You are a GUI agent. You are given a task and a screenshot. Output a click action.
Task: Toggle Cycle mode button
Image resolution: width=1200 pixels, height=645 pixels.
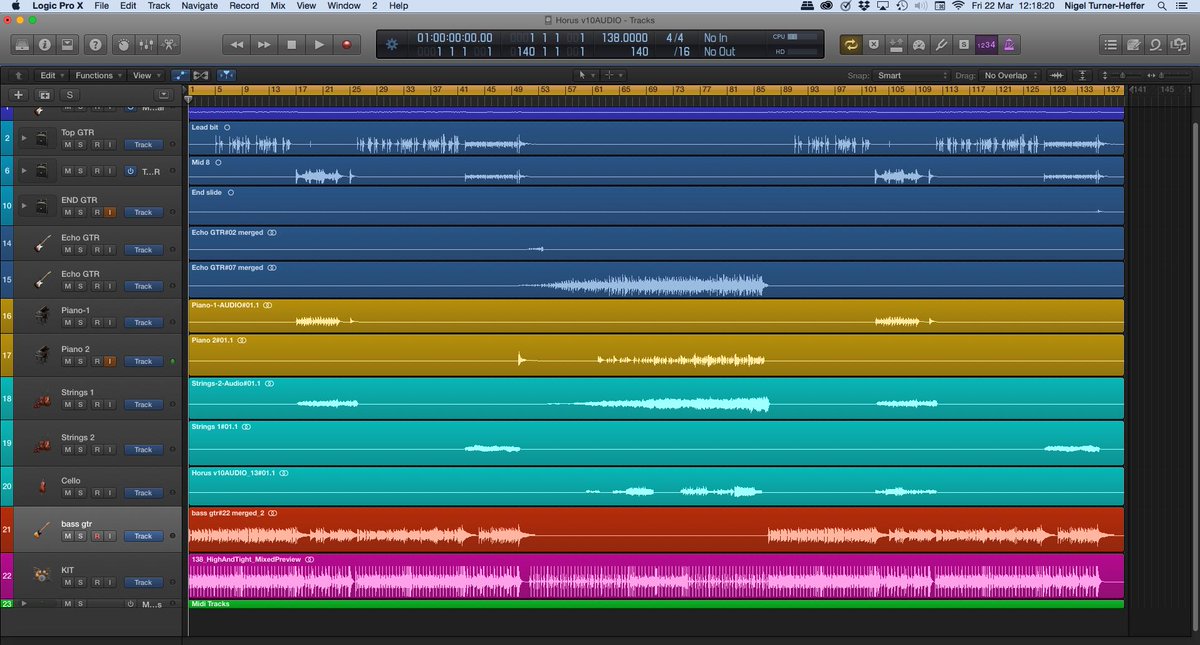[x=850, y=45]
